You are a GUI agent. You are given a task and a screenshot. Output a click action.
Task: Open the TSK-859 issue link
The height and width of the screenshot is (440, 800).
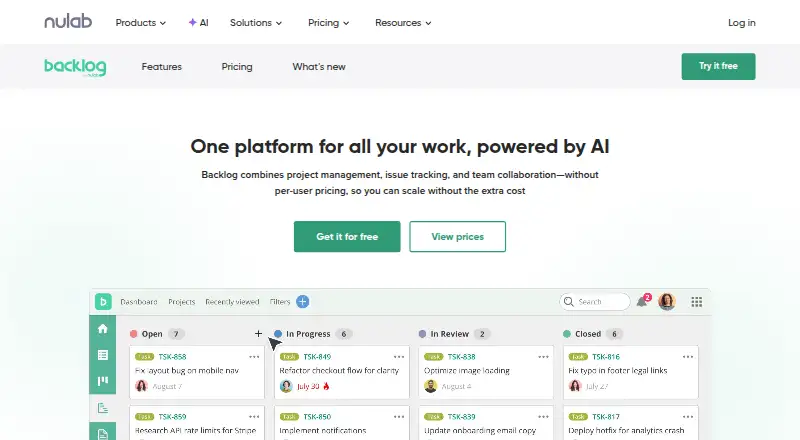(172, 417)
